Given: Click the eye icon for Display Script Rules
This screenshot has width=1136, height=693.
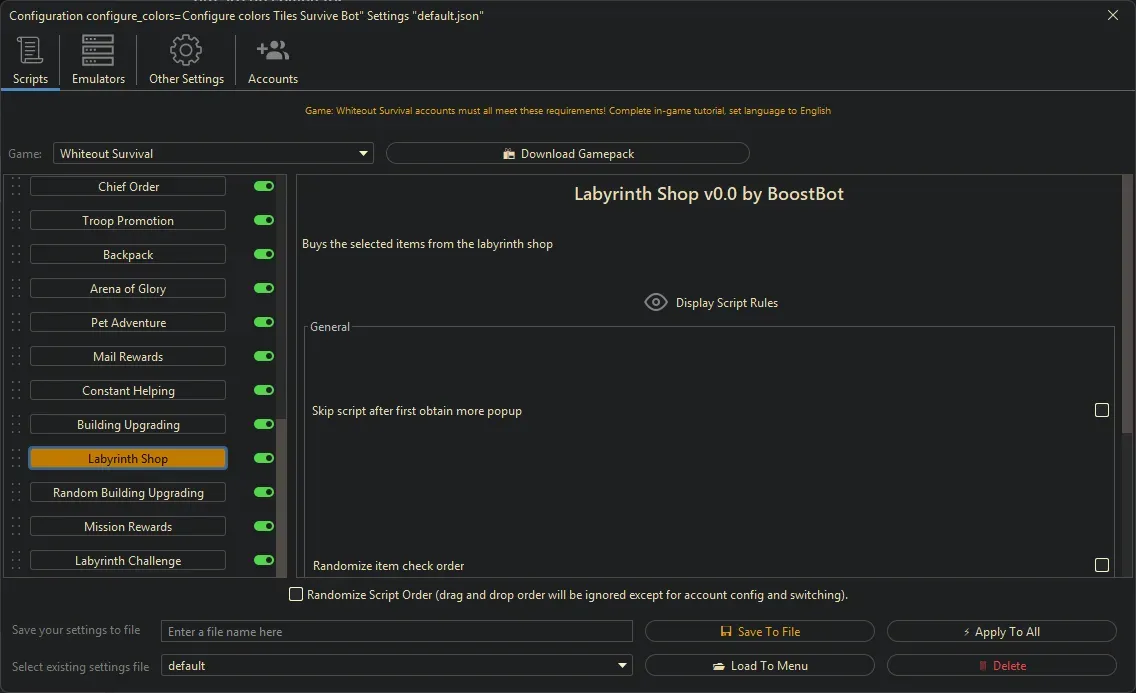Looking at the screenshot, I should click(x=655, y=302).
